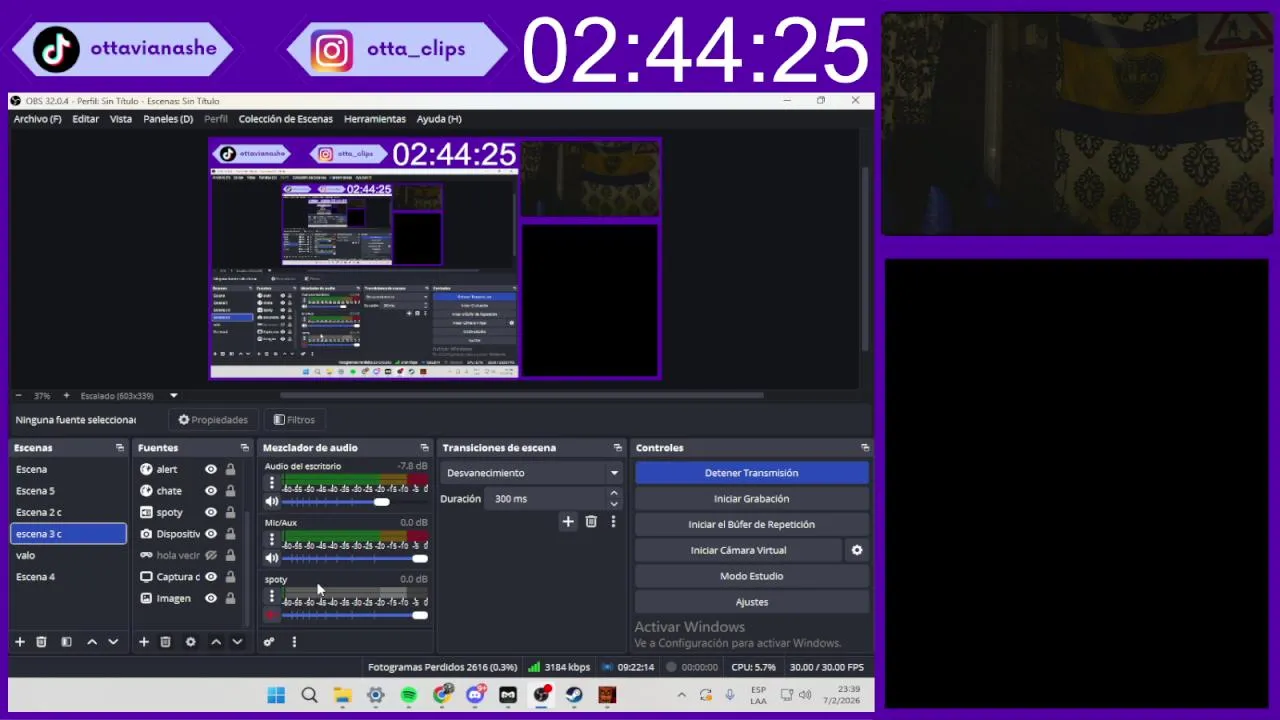Delete selected source with Fuentes trash icon
Viewport: 1280px width, 720px height.
tap(166, 642)
